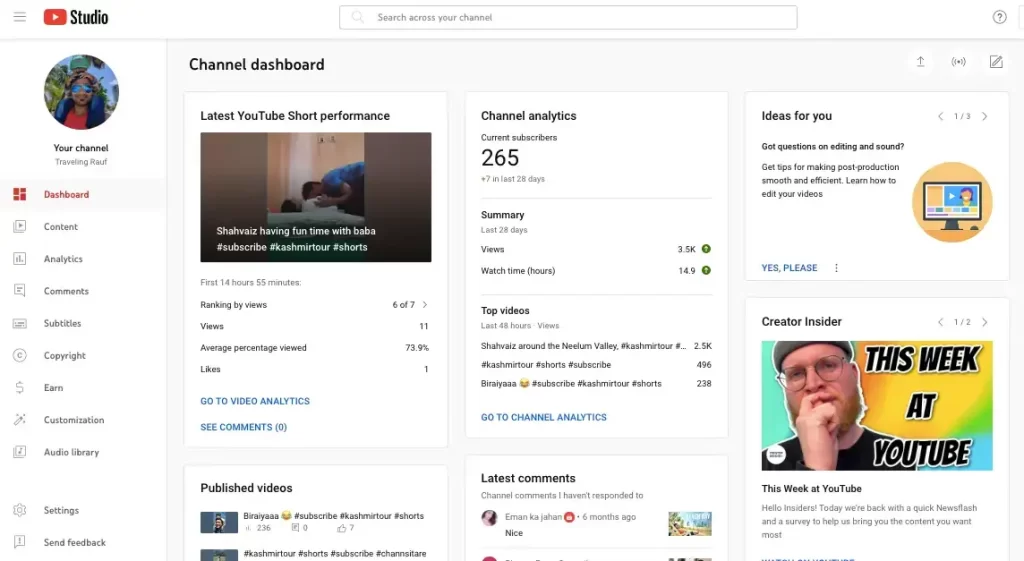Click the Content play icon in sidebar
Screen dimensions: 1024x561
pos(20,226)
